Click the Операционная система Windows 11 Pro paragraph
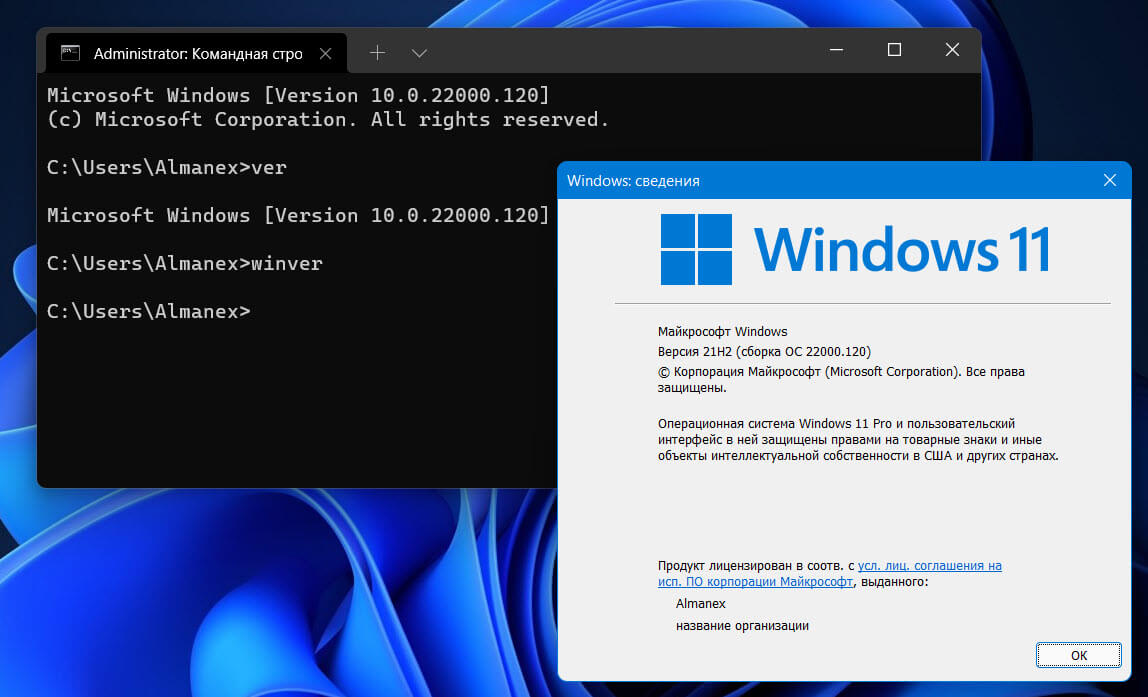 tap(858, 439)
